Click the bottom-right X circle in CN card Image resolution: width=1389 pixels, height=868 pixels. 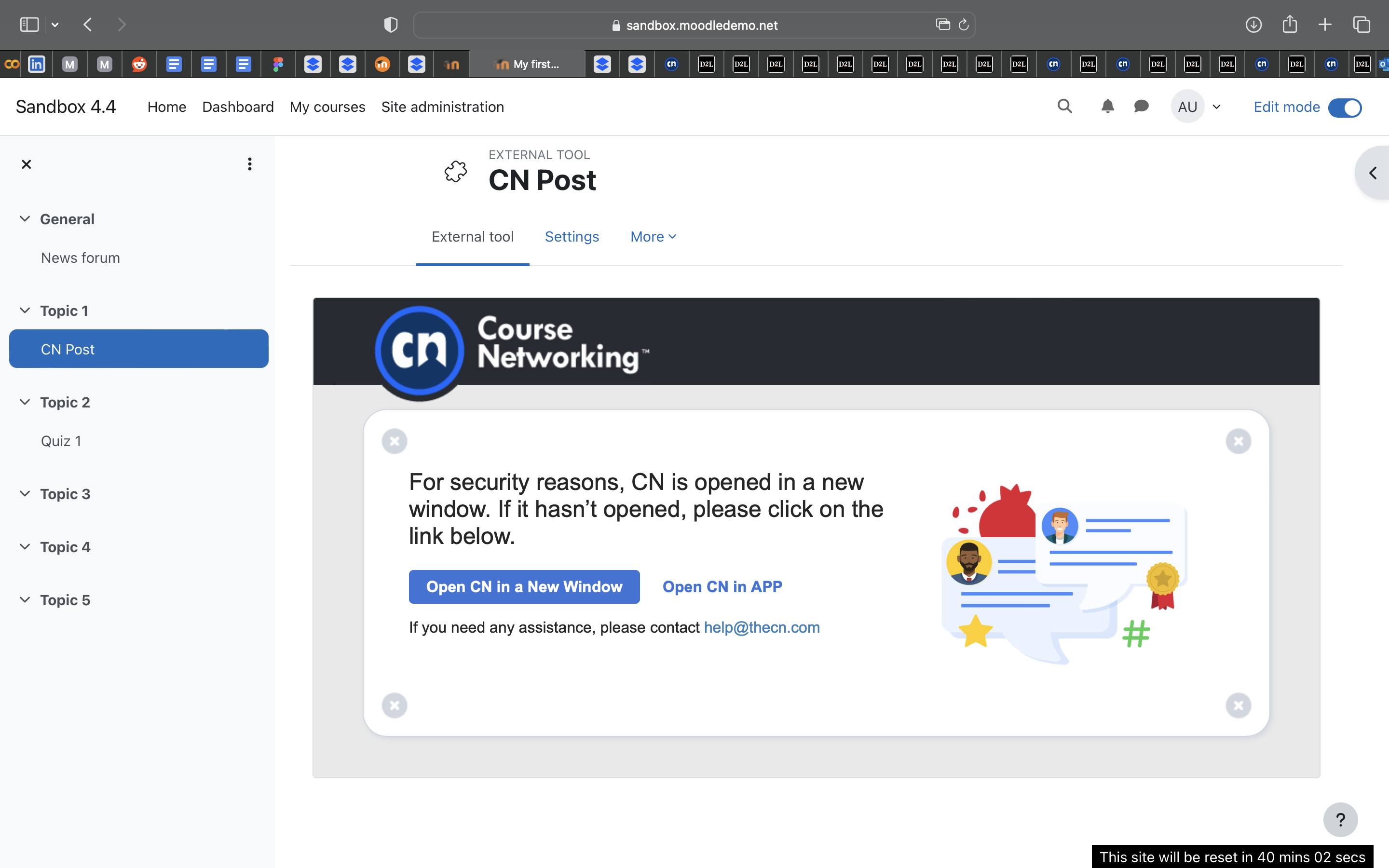pos(1239,705)
